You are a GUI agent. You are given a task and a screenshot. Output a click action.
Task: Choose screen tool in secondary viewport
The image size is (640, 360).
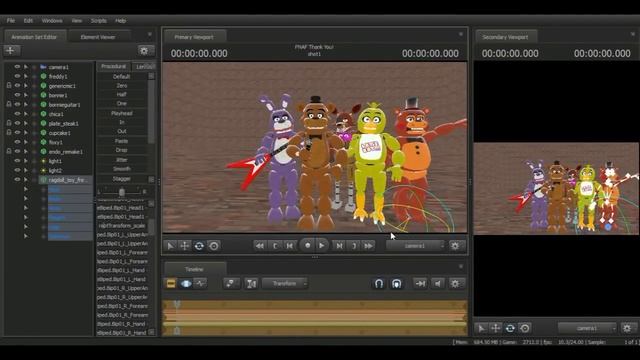[x=525, y=328]
